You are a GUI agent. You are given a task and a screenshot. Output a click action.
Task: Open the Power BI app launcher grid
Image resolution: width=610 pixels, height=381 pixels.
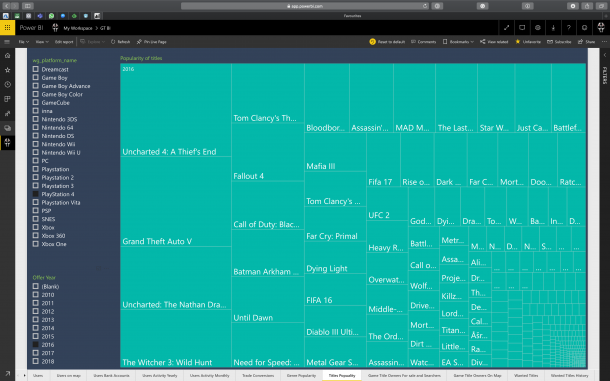point(7,28)
